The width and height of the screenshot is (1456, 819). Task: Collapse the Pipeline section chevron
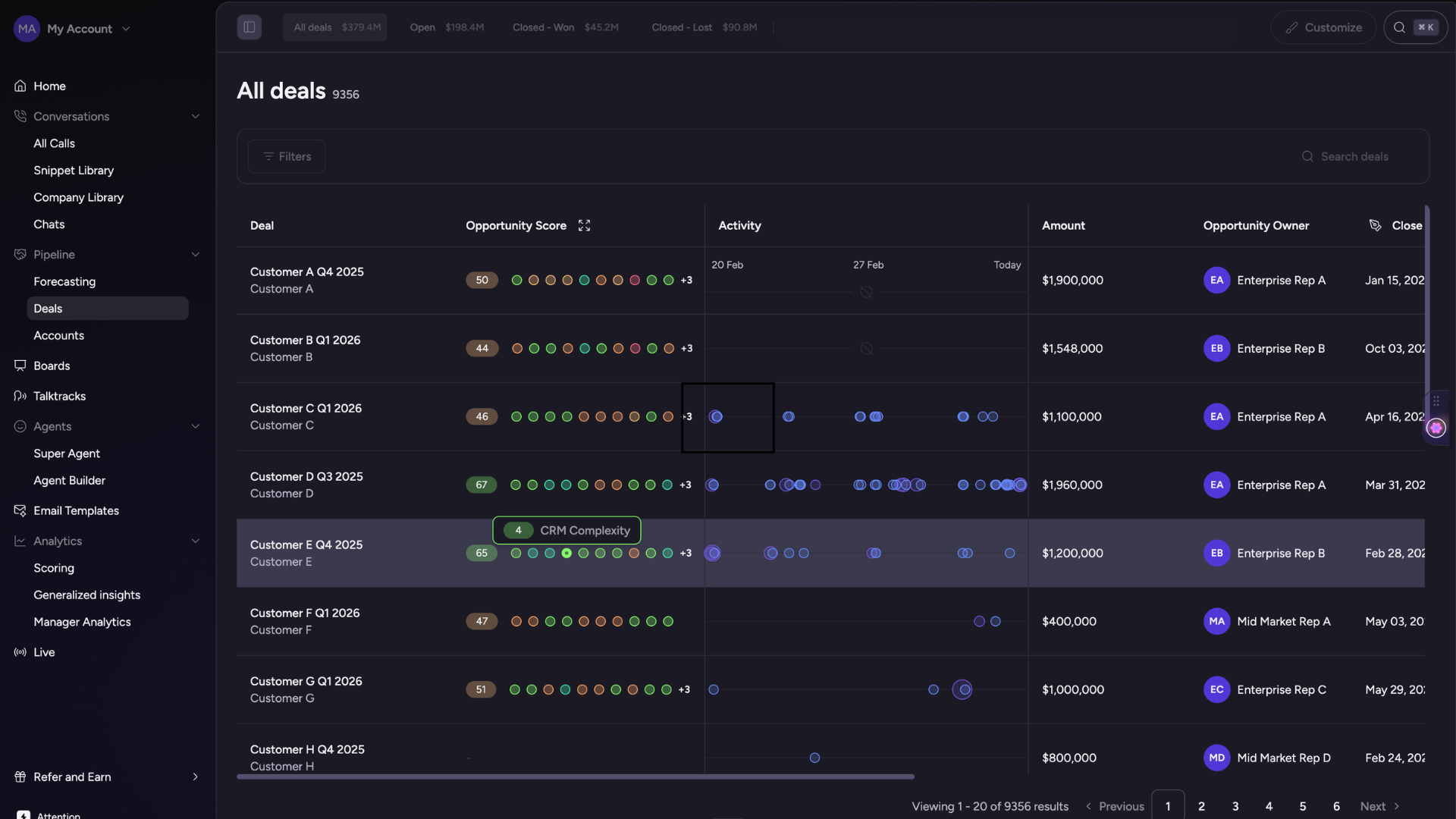tap(195, 254)
